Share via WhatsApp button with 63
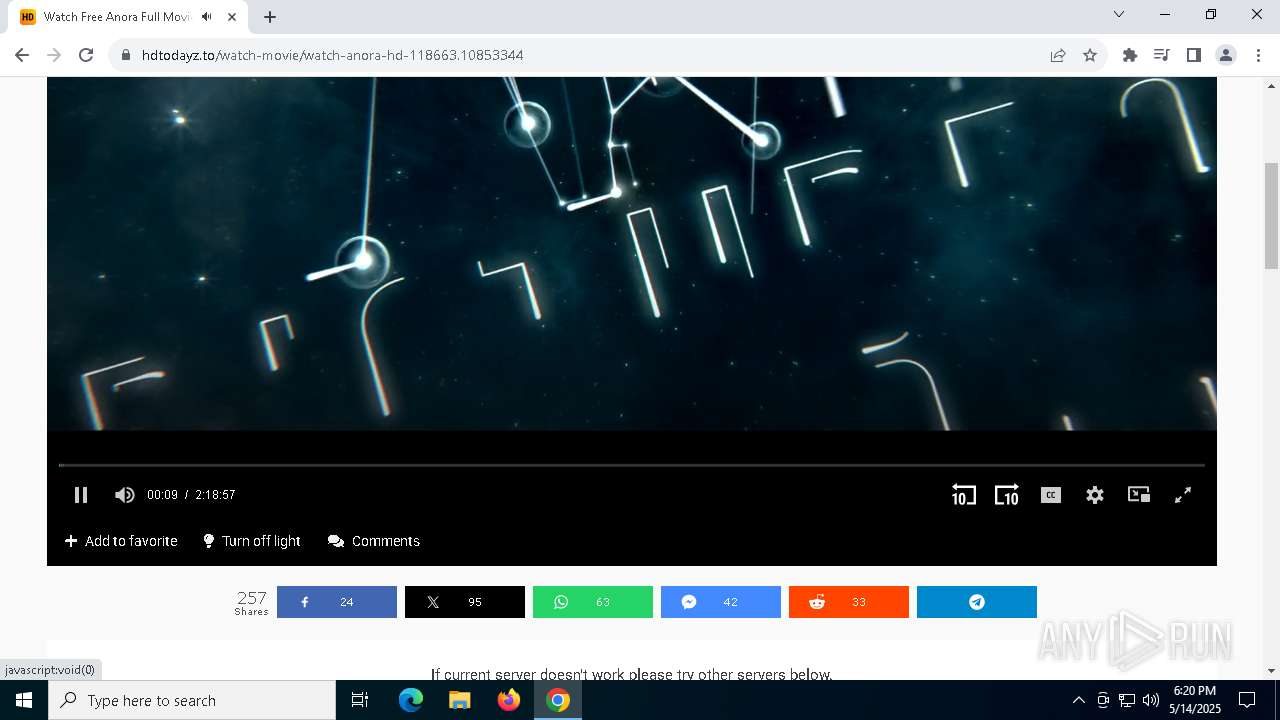Image resolution: width=1280 pixels, height=720 pixels. coord(593,602)
